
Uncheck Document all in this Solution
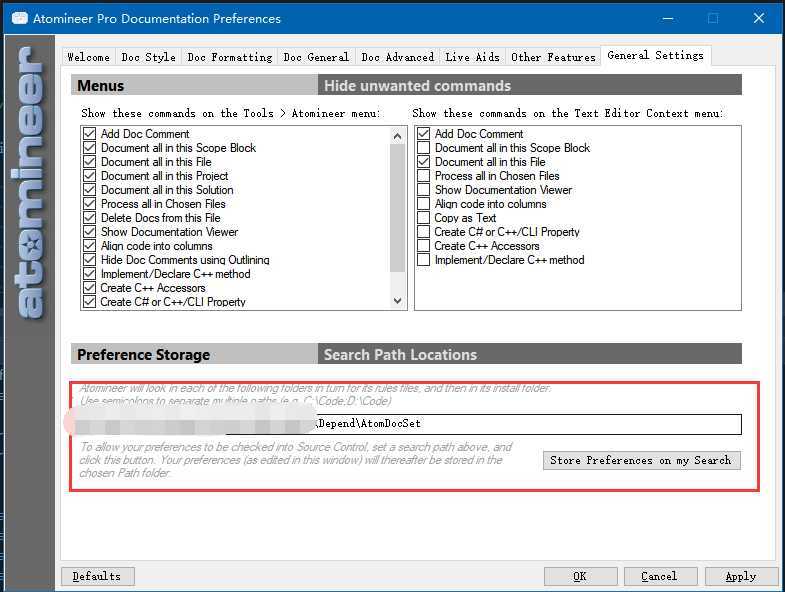(x=90, y=190)
